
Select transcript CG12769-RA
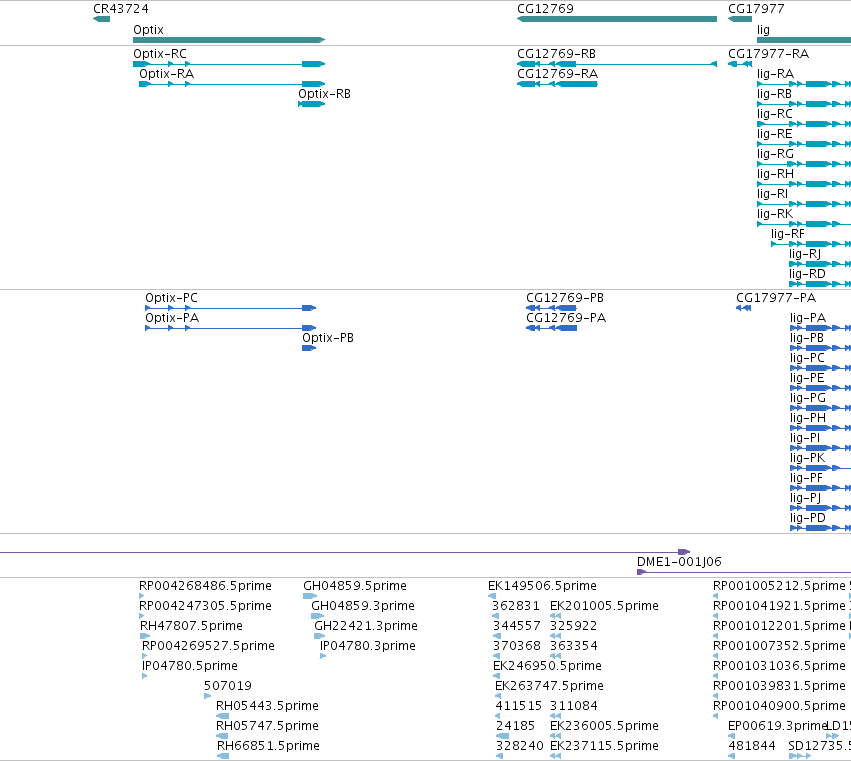[557, 84]
